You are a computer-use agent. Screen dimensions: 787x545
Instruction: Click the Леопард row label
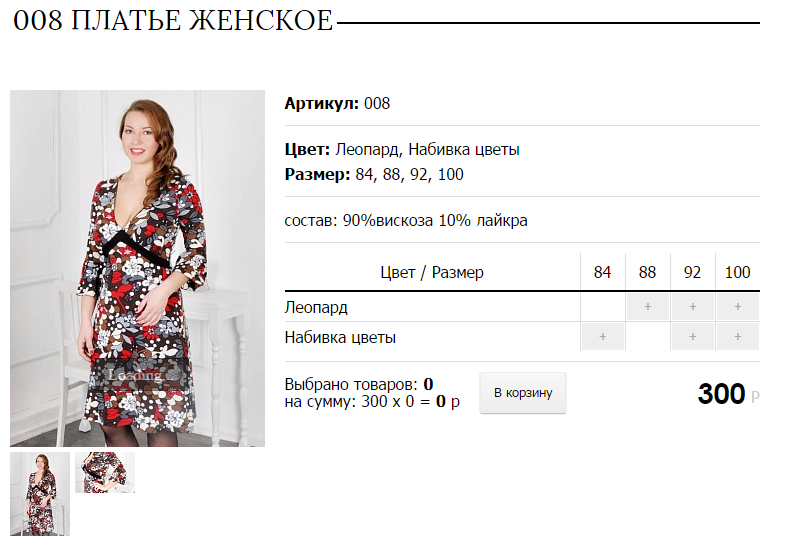tap(316, 307)
